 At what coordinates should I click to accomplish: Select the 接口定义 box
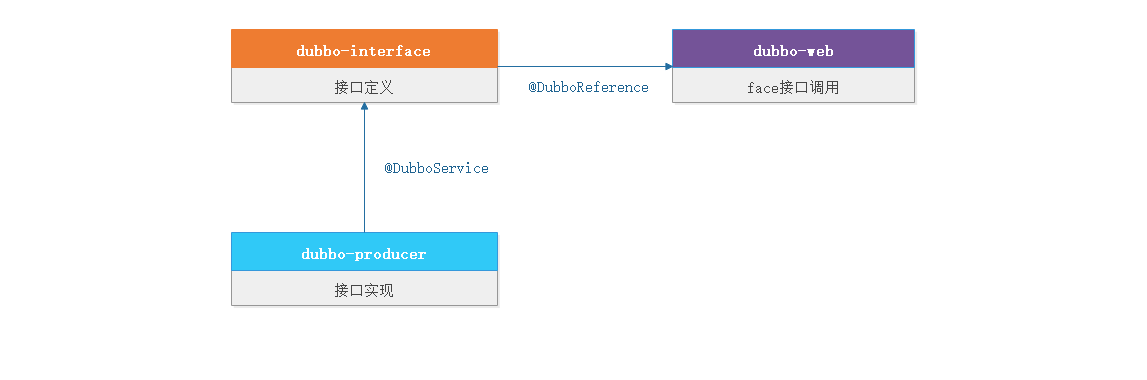[x=364, y=86]
